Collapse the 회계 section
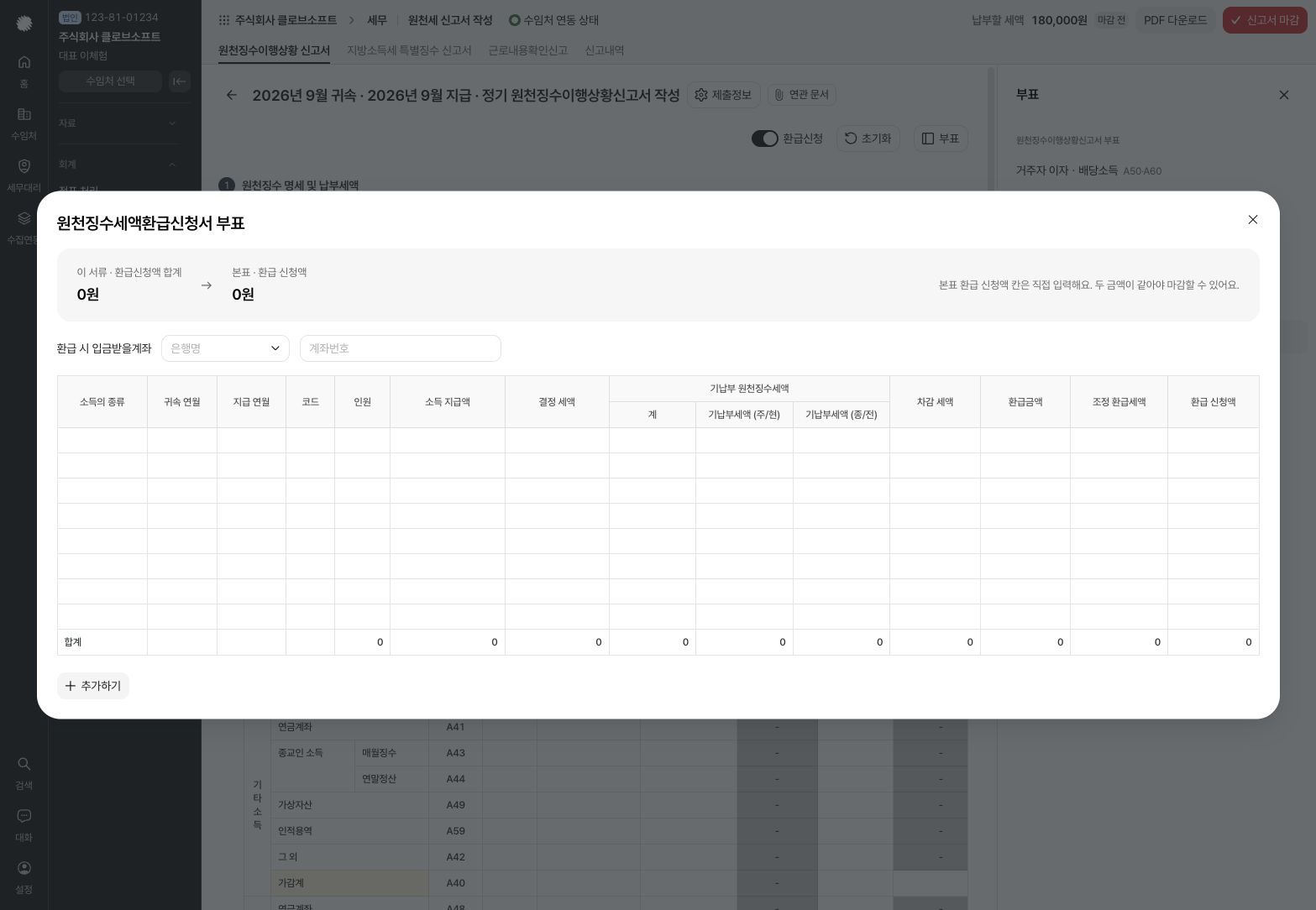Image resolution: width=1316 pixels, height=910 pixels. [118, 165]
